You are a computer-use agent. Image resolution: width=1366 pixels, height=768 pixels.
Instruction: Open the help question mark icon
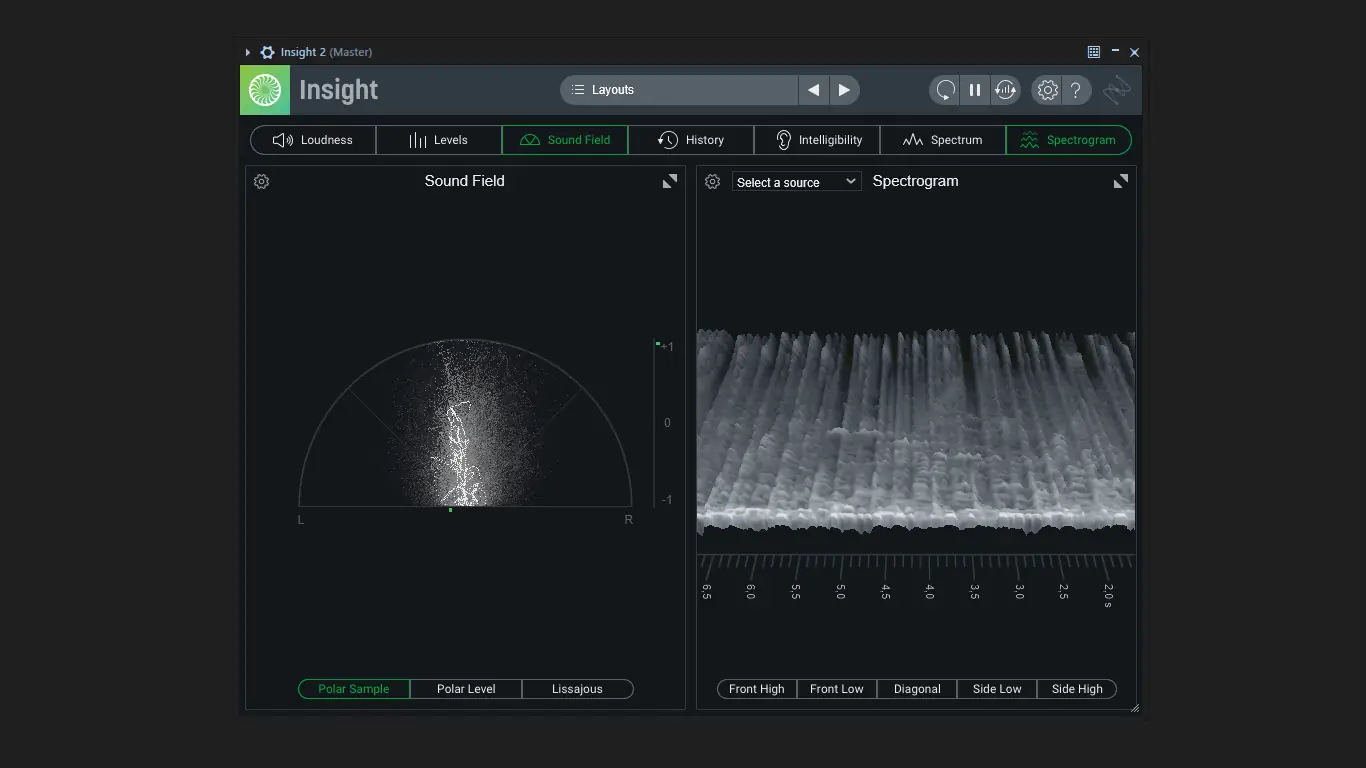(x=1076, y=90)
